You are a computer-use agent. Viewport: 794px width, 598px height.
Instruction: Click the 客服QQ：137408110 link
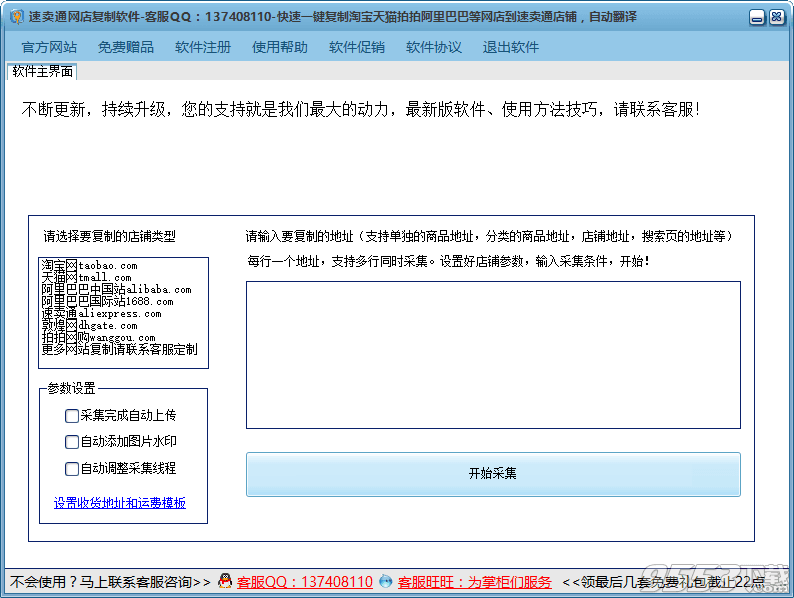304,581
